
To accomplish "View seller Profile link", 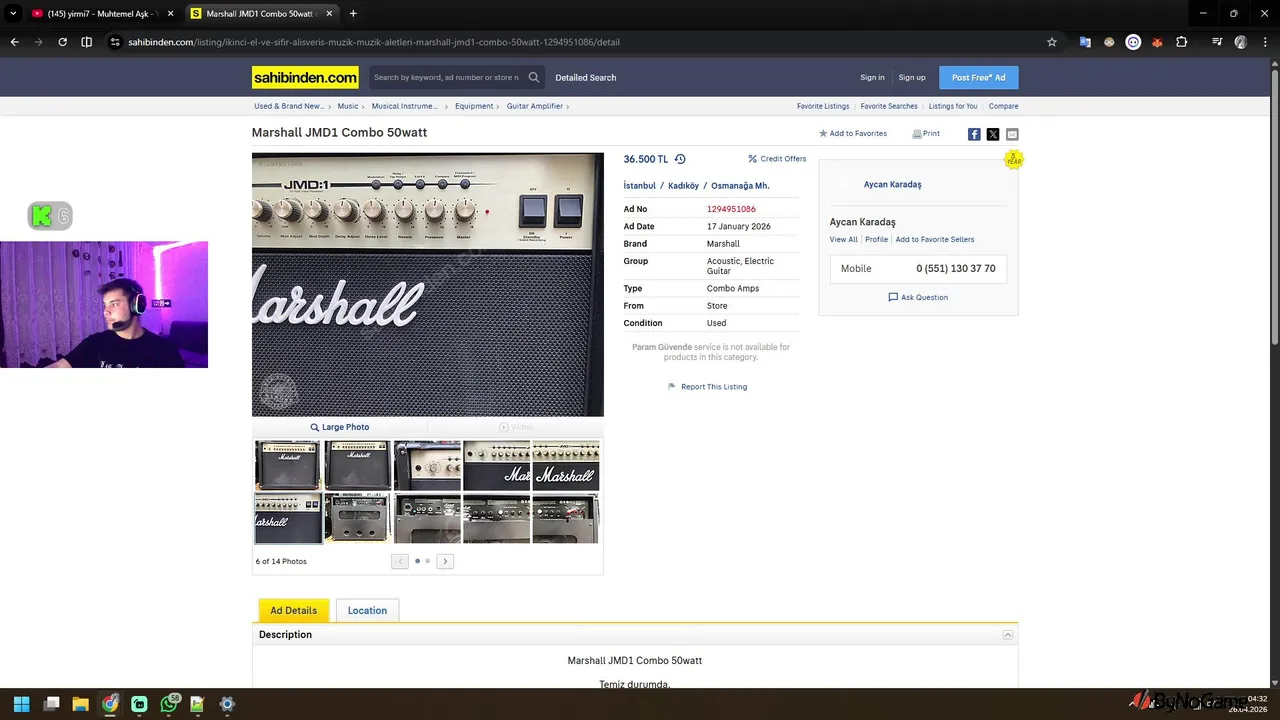I will click(876, 240).
